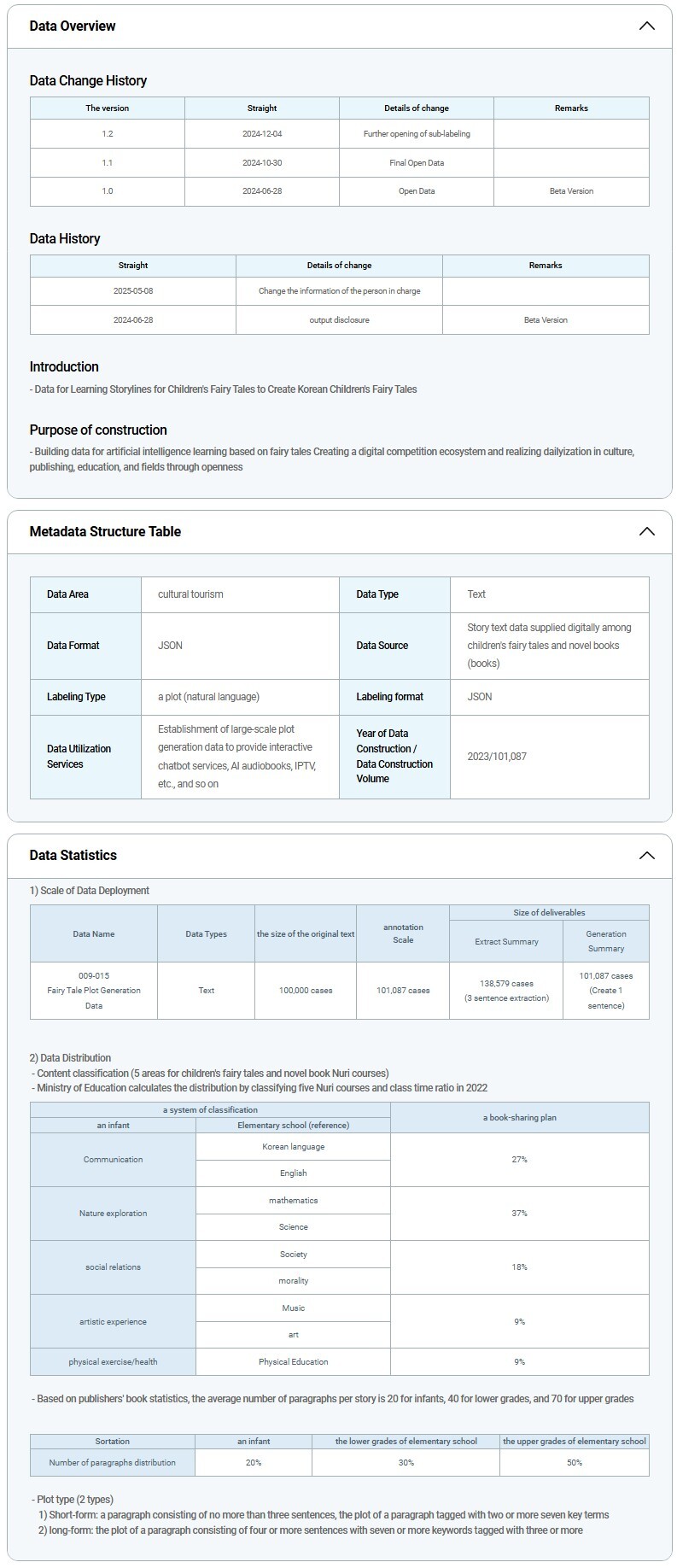Click the 2024-12-04 date cell
This screenshot has width=677, height=1568.
(262, 134)
